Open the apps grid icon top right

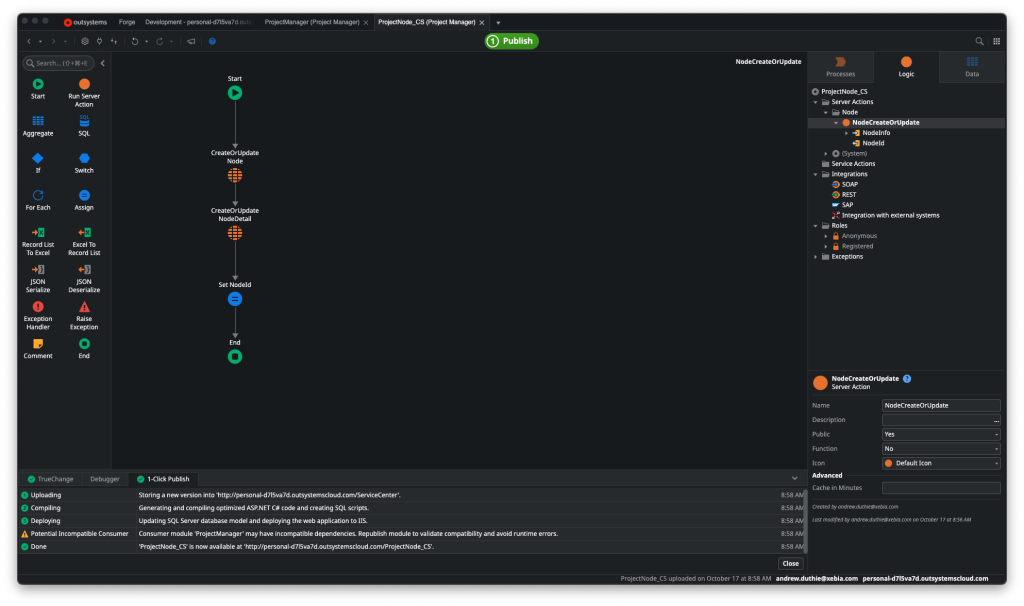click(997, 41)
